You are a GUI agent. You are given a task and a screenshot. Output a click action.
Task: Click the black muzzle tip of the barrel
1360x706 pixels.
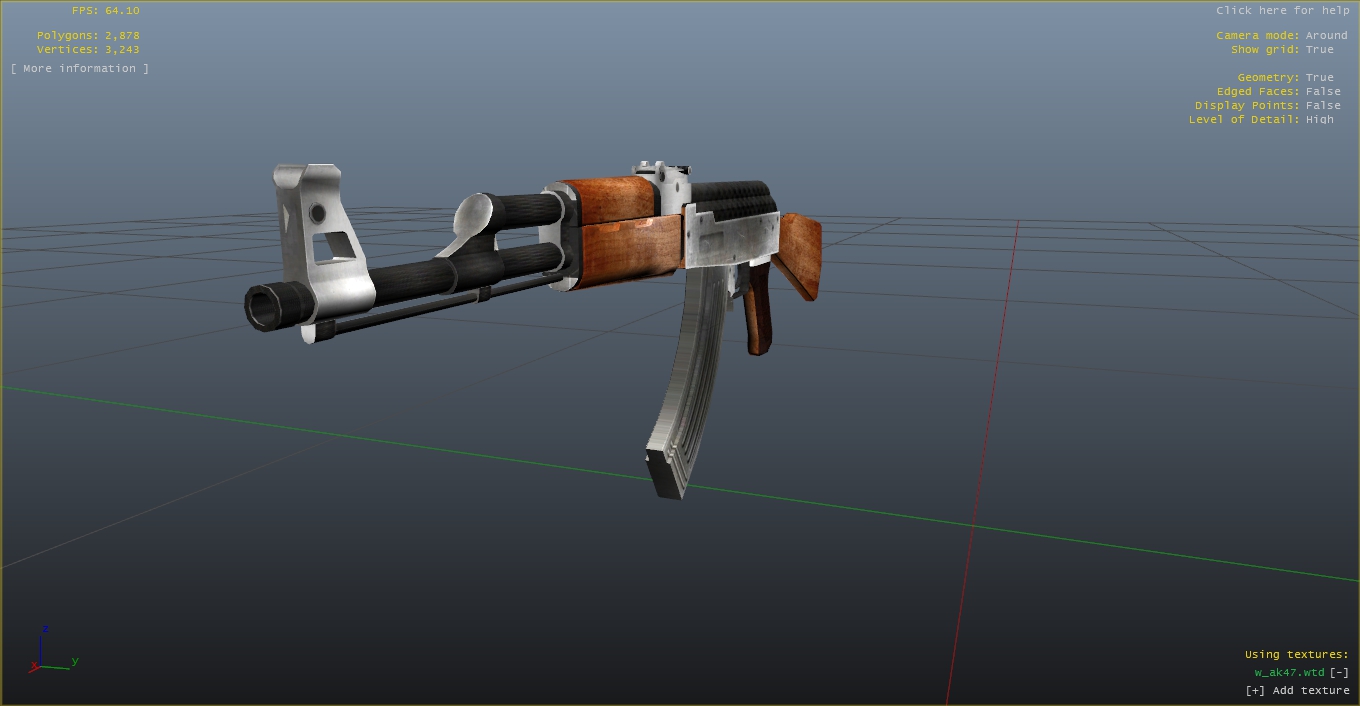coord(266,306)
